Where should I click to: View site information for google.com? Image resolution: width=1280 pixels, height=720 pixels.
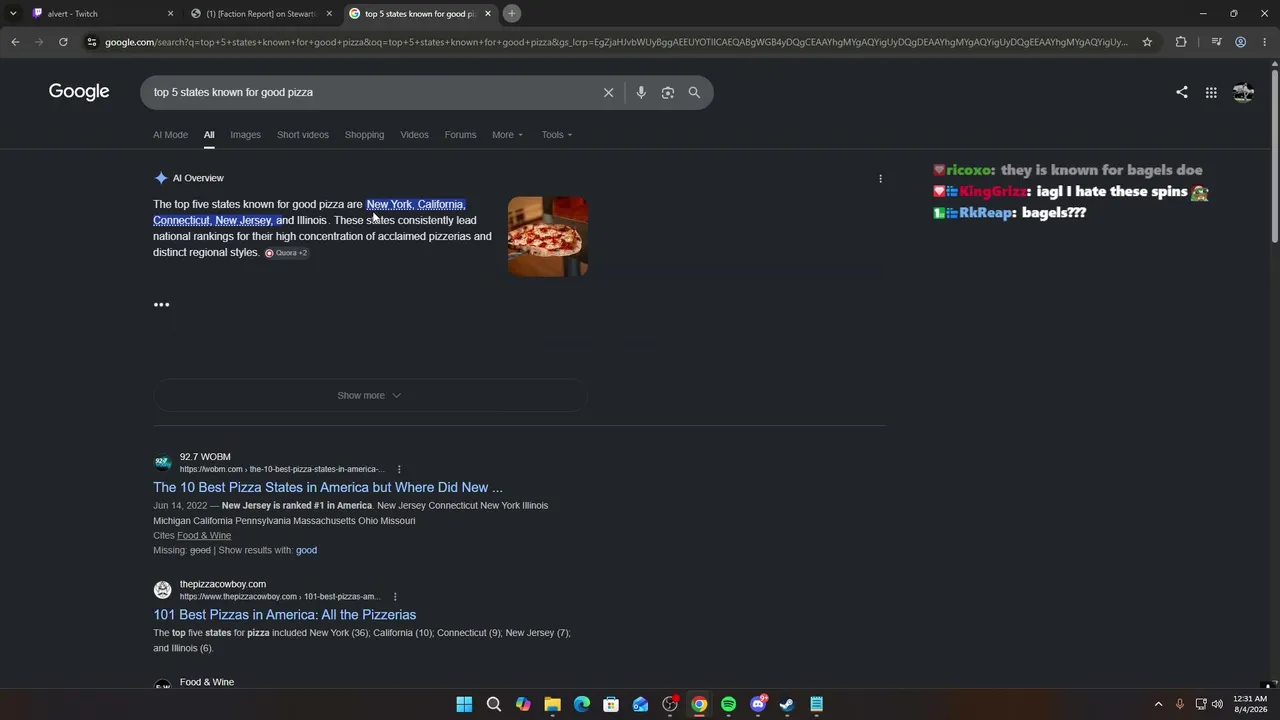[92, 42]
